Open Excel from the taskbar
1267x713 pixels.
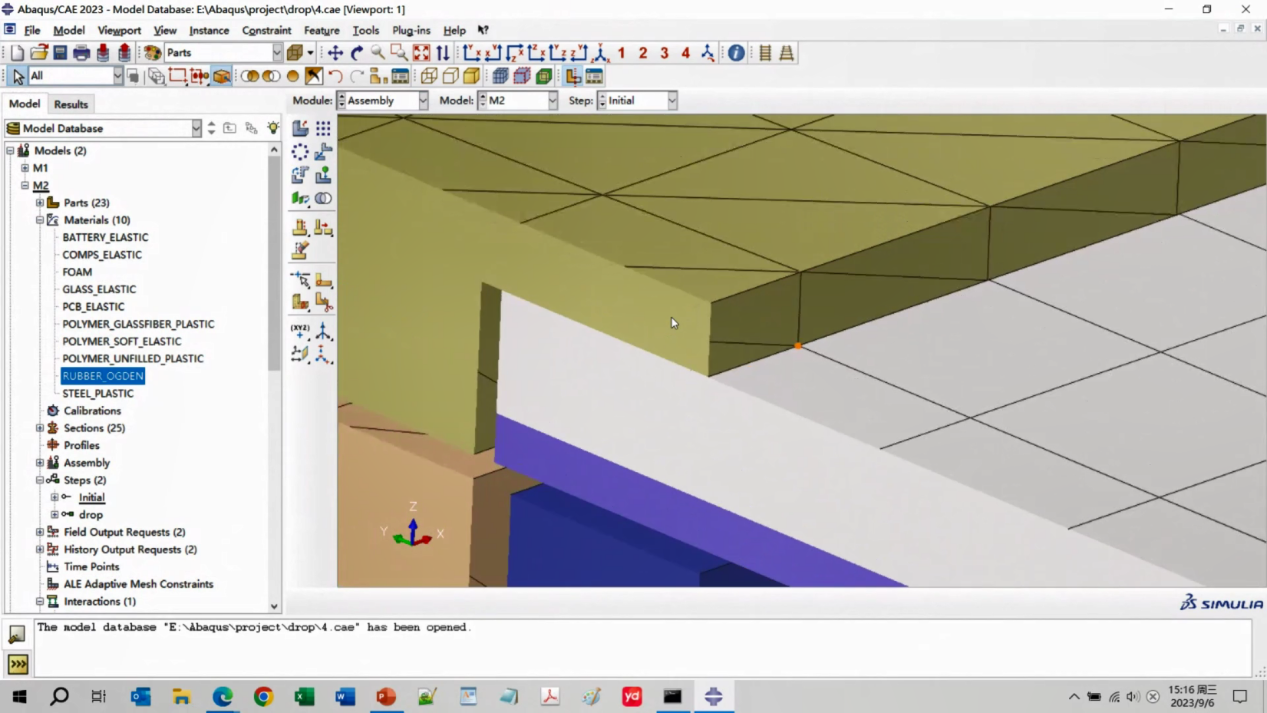[304, 696]
